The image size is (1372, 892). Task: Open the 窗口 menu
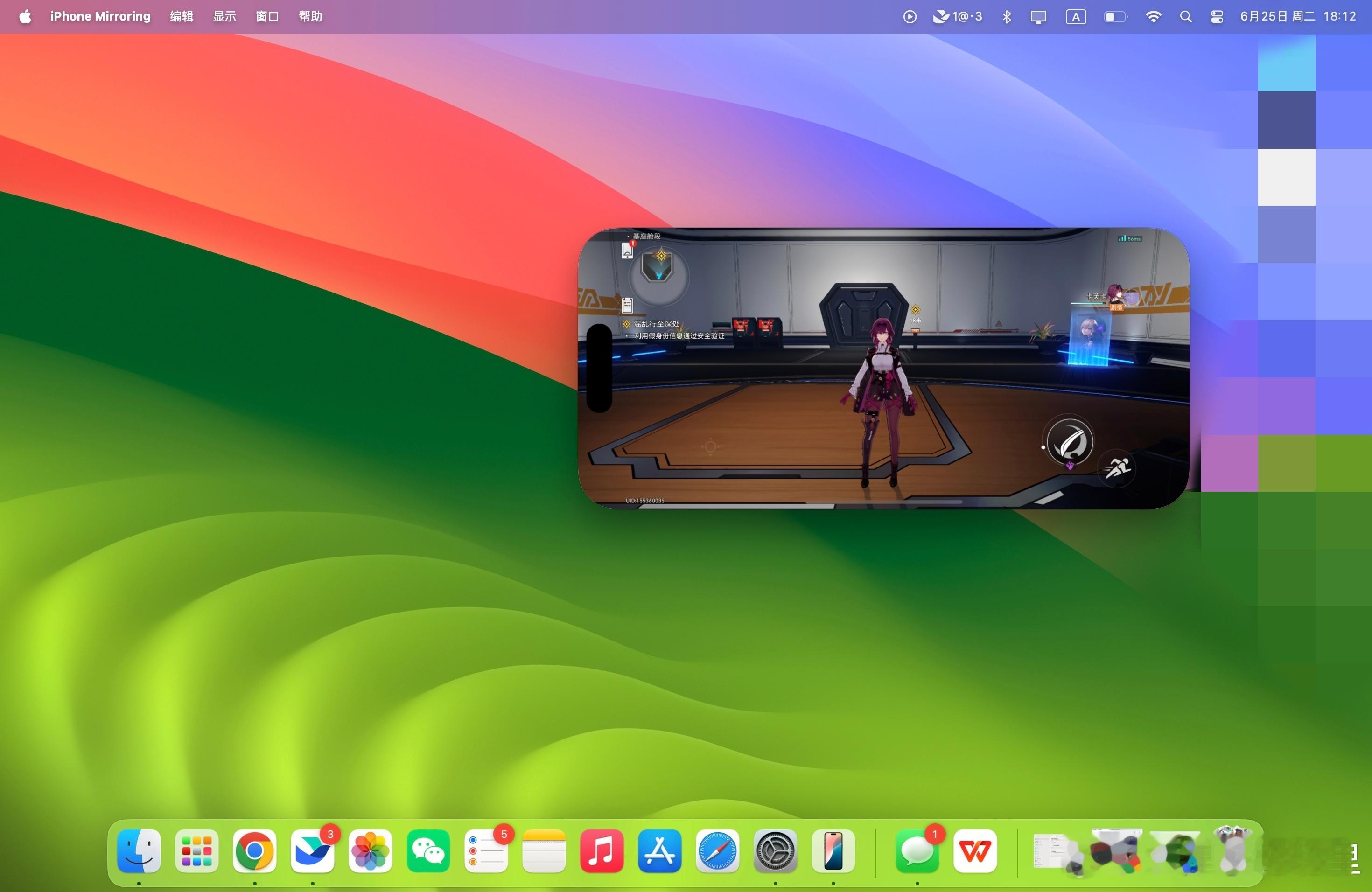click(x=267, y=16)
